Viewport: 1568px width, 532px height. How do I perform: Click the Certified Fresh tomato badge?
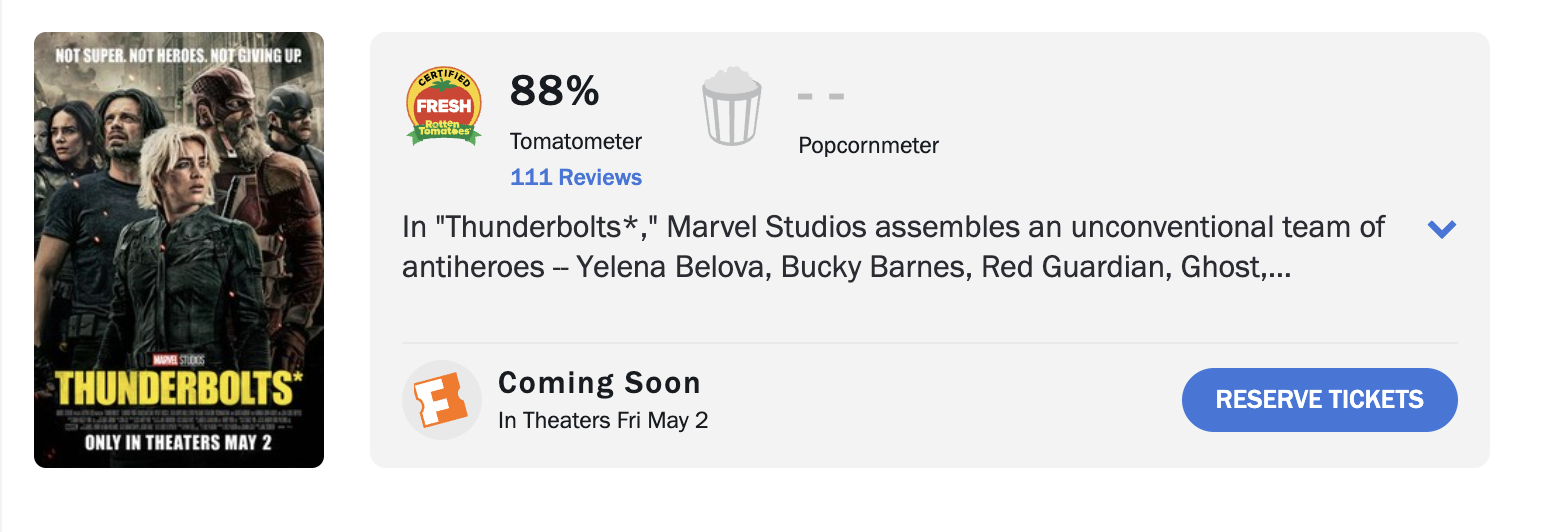pyautogui.click(x=443, y=106)
